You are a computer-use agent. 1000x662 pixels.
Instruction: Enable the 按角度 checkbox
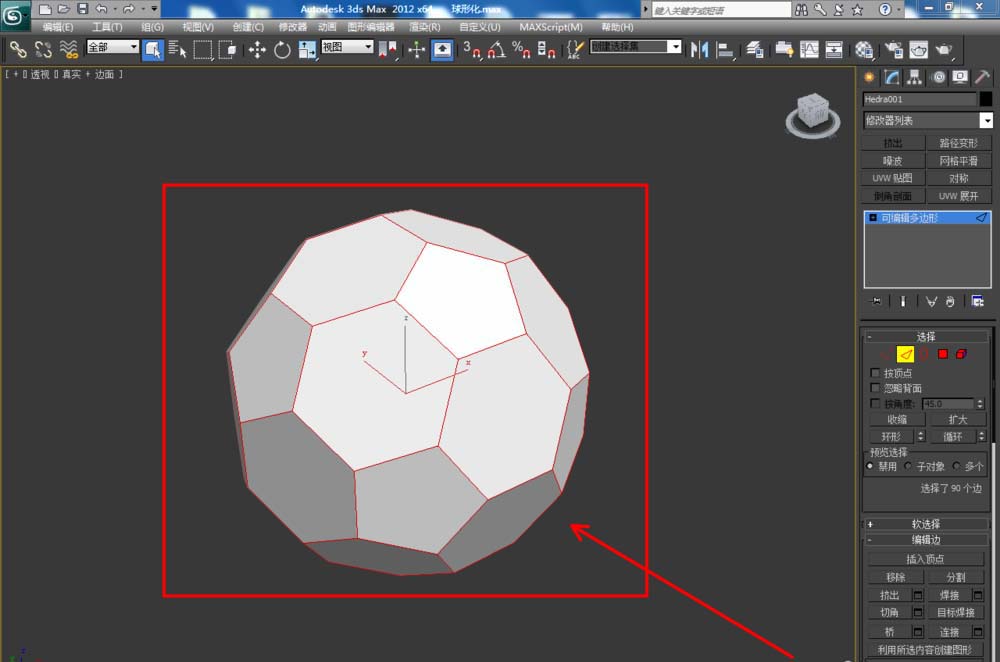click(875, 404)
